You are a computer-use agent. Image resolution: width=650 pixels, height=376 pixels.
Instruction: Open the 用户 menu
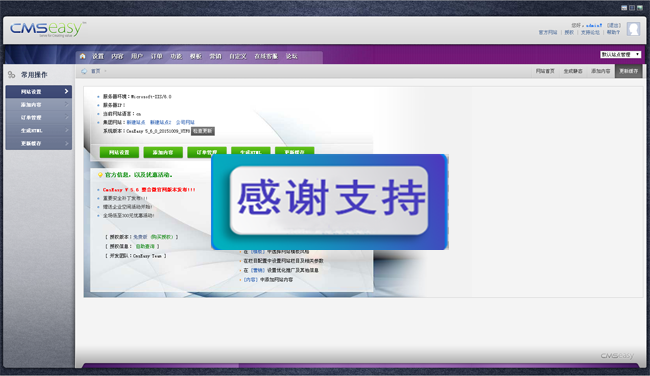137,56
